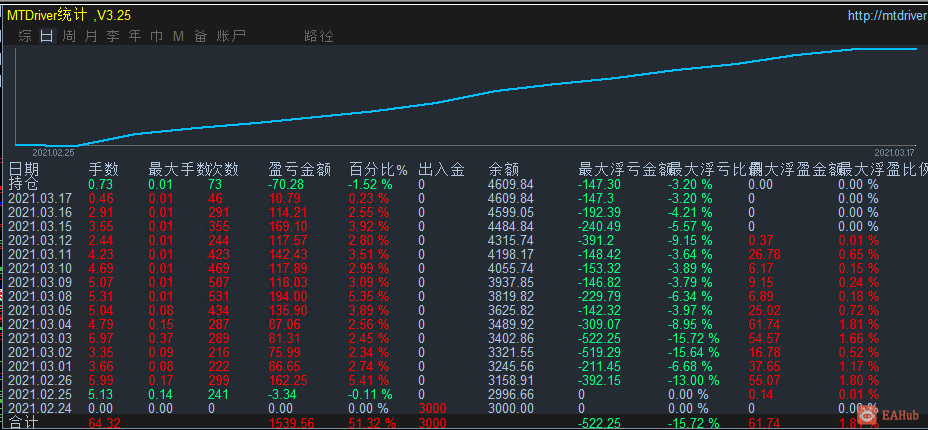Select the 2021.03.08 date row
Image resolution: width=928 pixels, height=430 pixels.
tap(40, 296)
